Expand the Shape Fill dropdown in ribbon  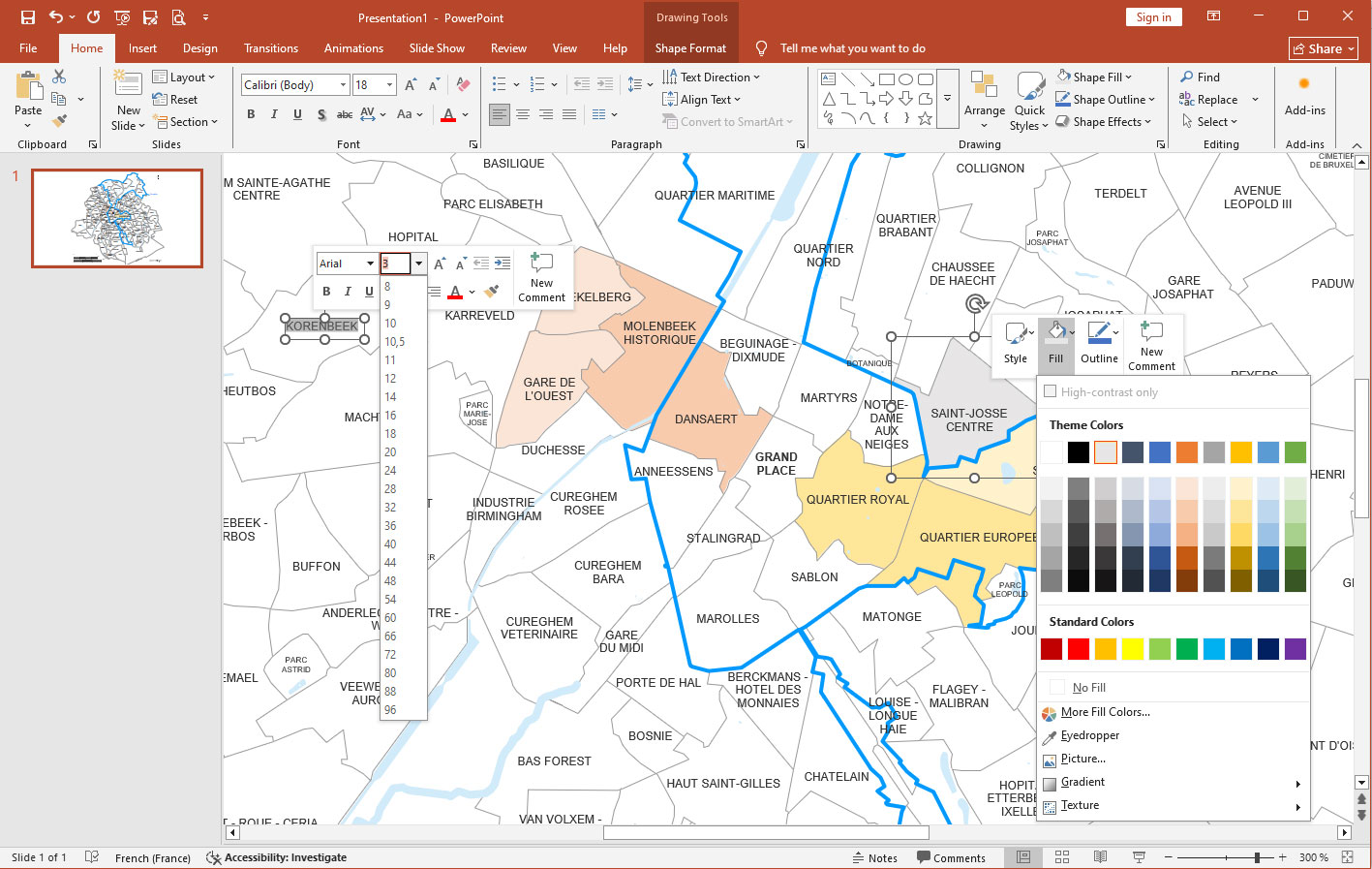[x=1094, y=77]
